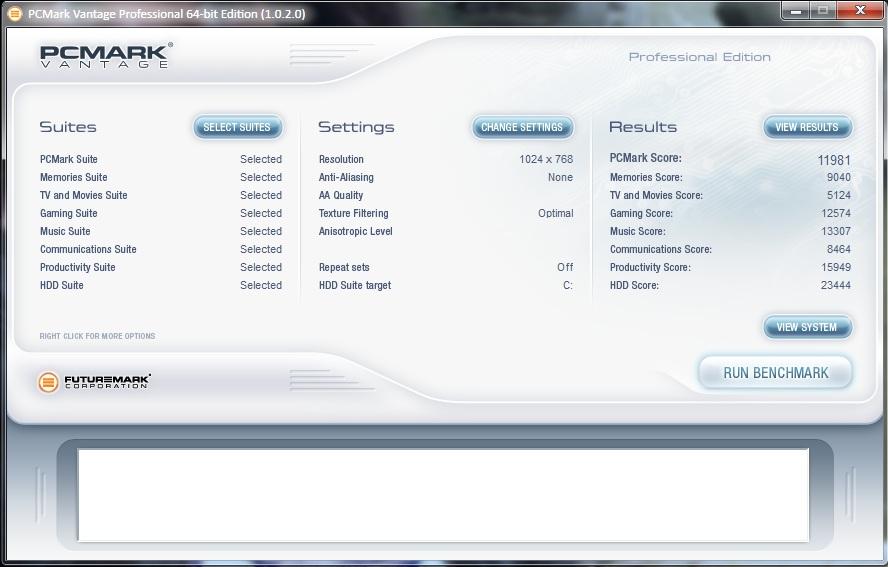Minimize the PCMark Vantage window

[x=796, y=11]
